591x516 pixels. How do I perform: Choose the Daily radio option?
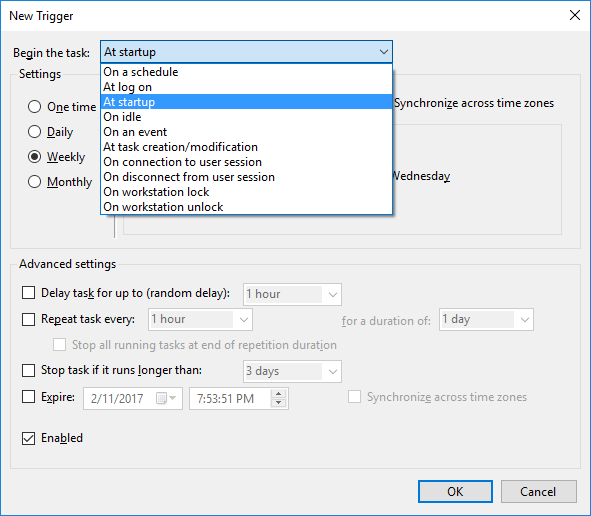coord(34,132)
